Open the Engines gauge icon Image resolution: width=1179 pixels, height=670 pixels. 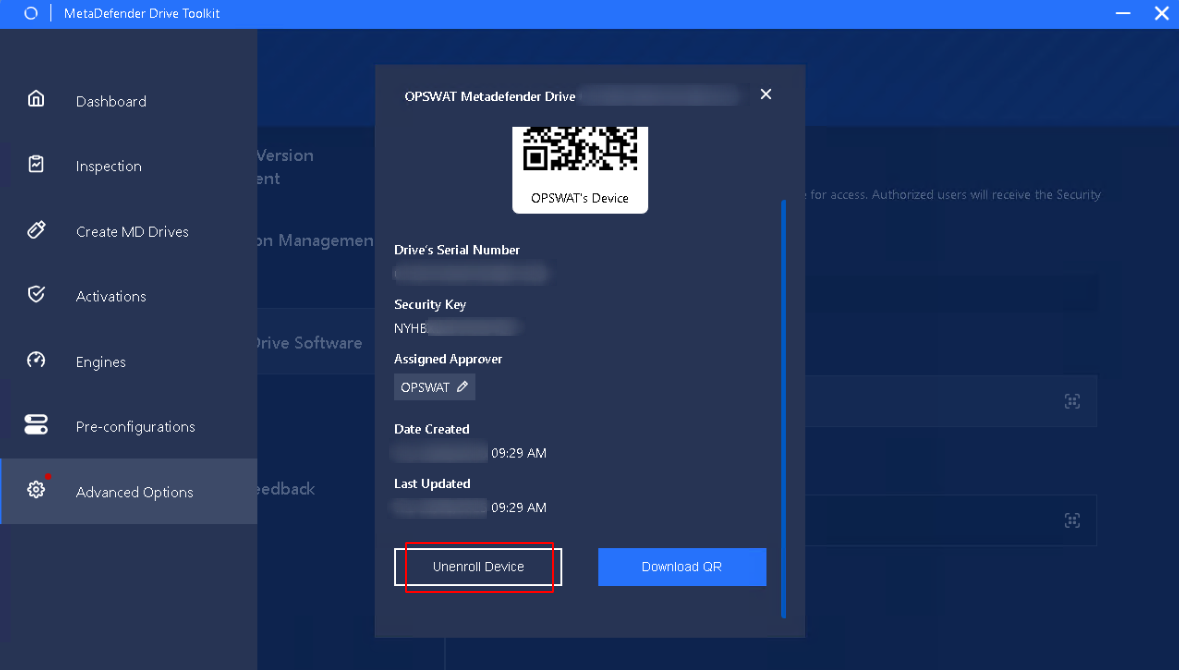[x=36, y=359]
